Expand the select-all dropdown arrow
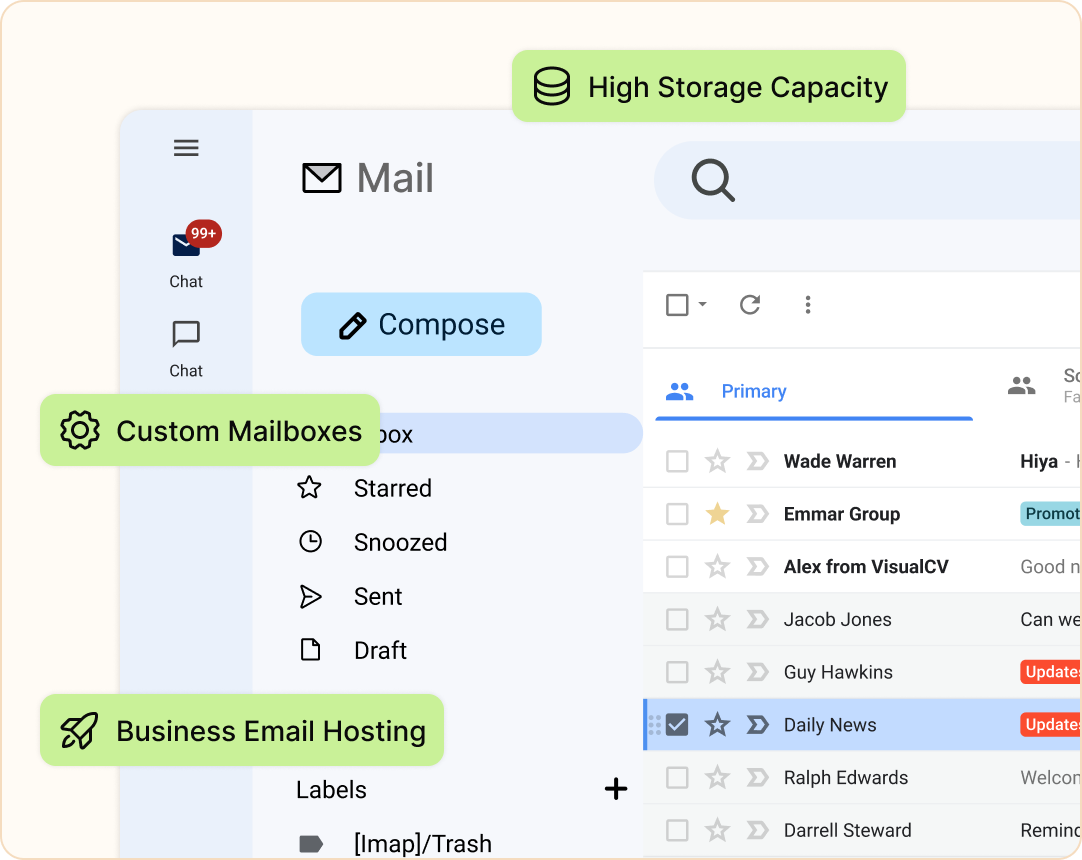The height and width of the screenshot is (860, 1082). [x=702, y=304]
